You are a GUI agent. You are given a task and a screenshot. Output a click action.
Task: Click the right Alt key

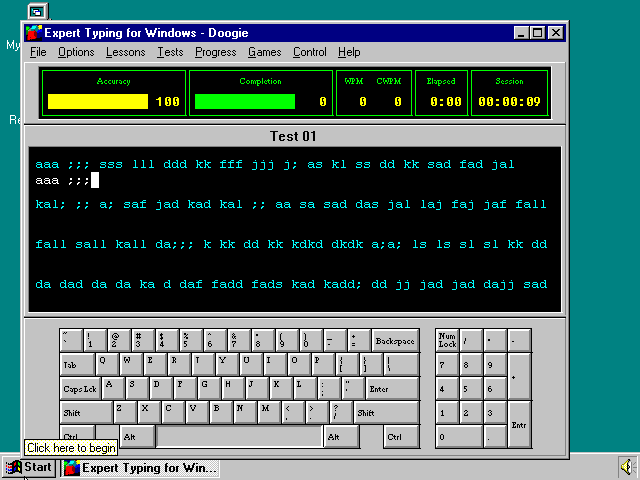[342, 437]
